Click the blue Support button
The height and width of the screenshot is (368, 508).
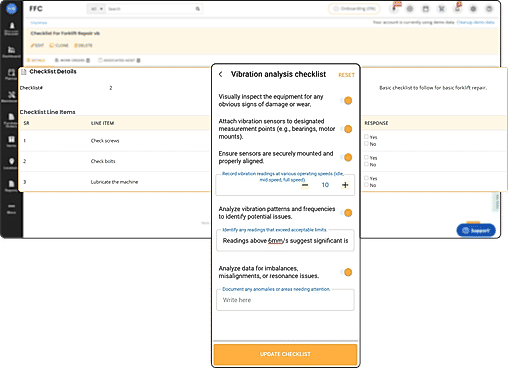point(476,230)
